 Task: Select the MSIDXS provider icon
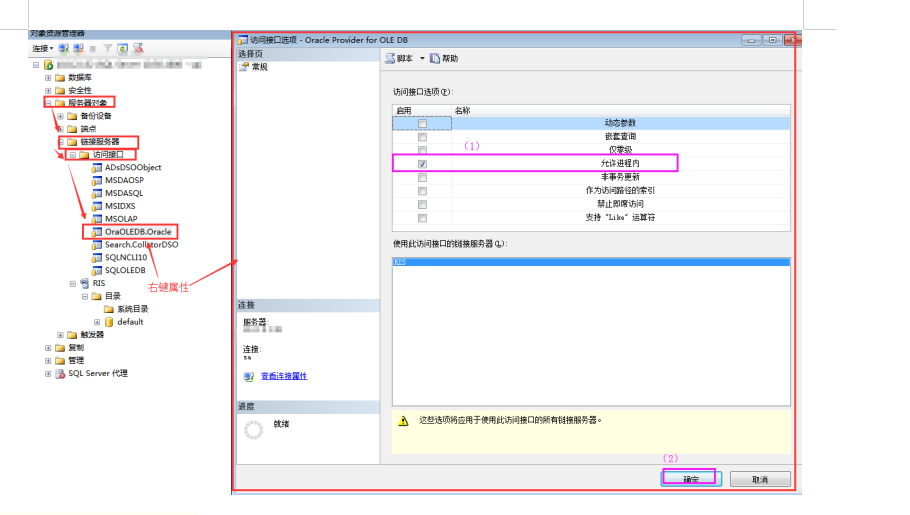pyautogui.click(x=97, y=206)
